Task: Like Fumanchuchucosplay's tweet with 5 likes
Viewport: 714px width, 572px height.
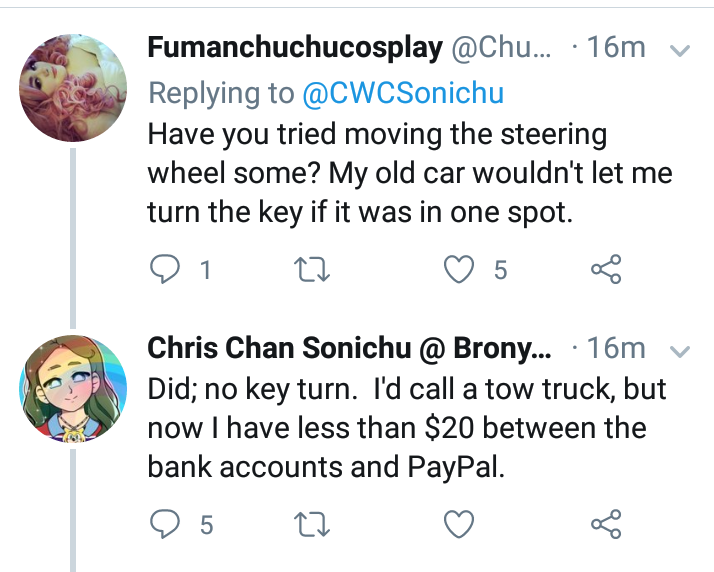Action: (459, 270)
